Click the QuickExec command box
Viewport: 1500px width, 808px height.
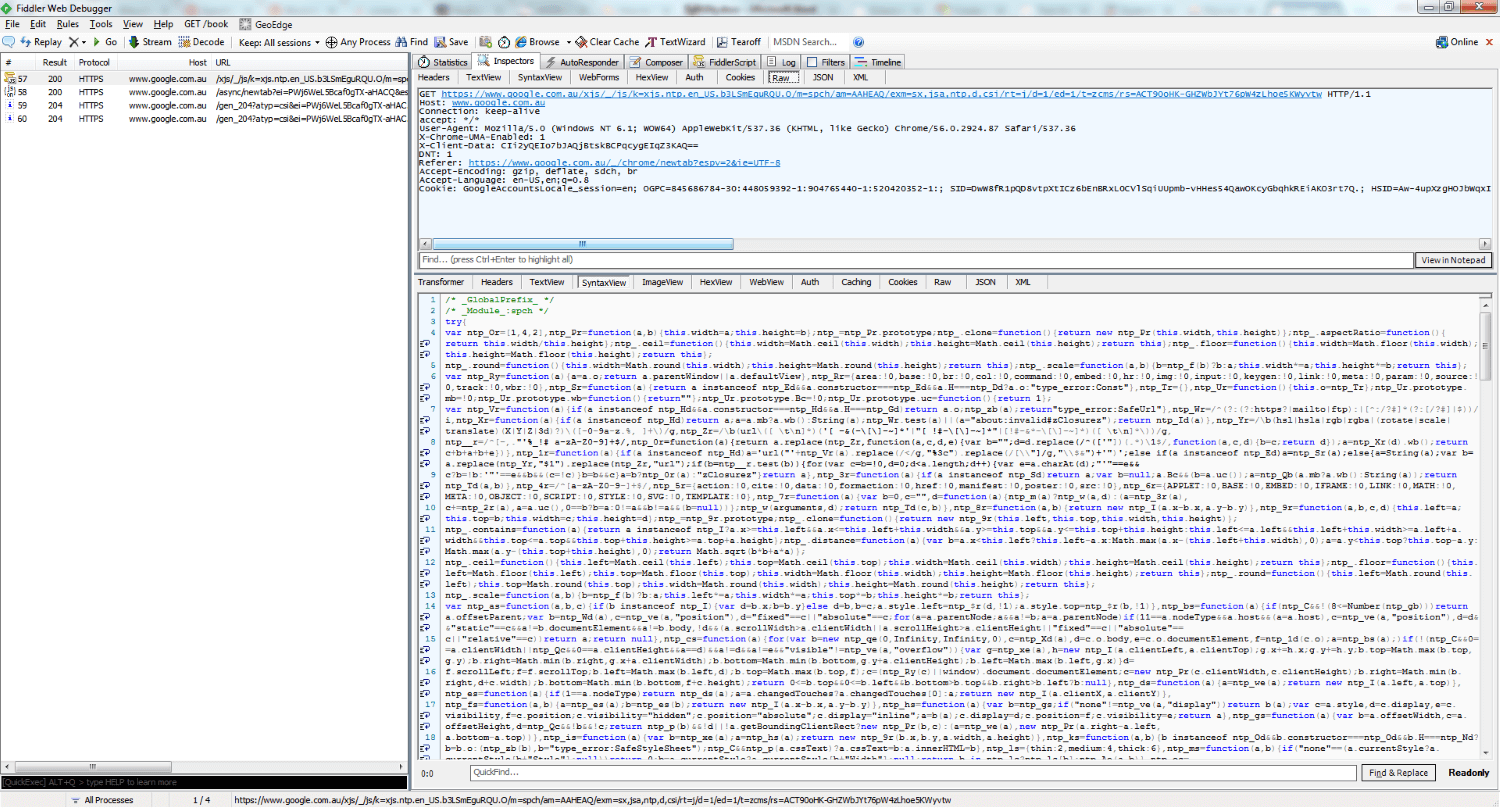coord(204,781)
